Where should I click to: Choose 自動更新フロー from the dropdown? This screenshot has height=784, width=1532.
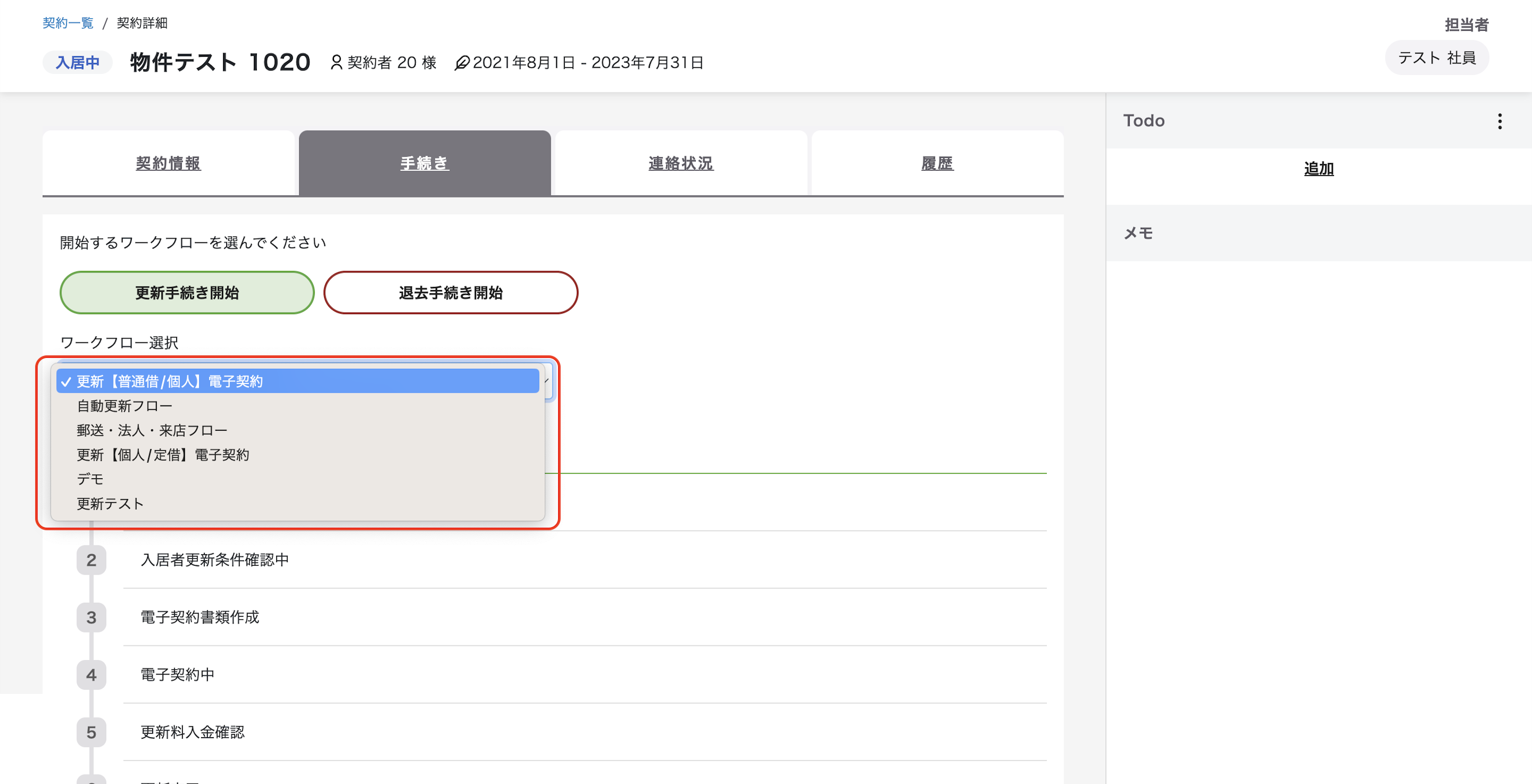298,406
